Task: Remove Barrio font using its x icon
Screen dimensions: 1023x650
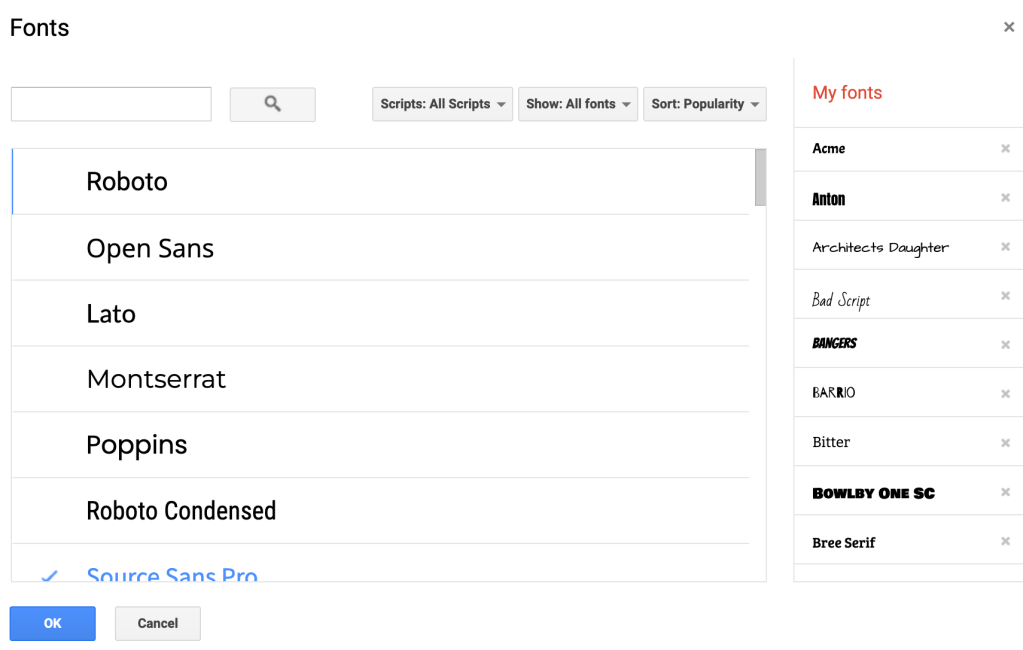Action: pos(1005,394)
